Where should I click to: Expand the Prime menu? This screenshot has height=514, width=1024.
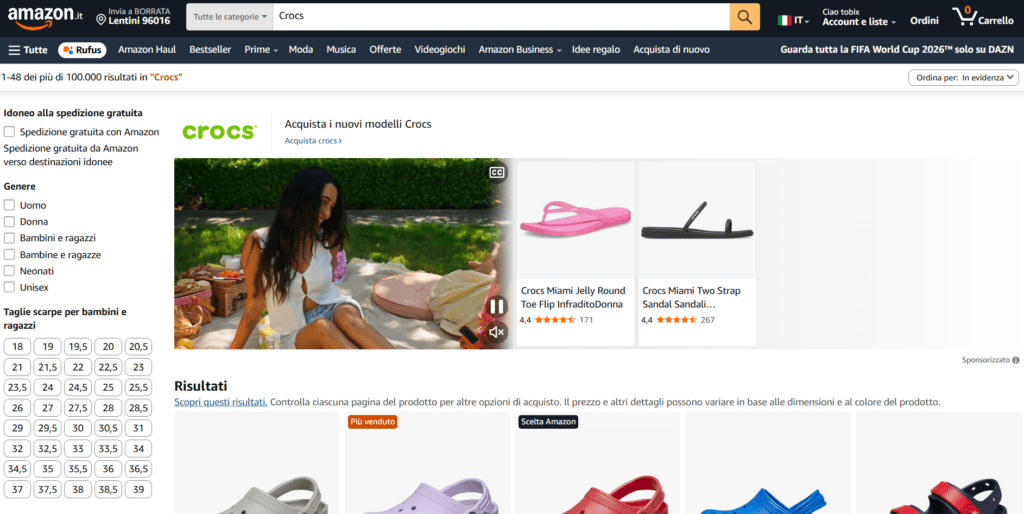point(261,50)
